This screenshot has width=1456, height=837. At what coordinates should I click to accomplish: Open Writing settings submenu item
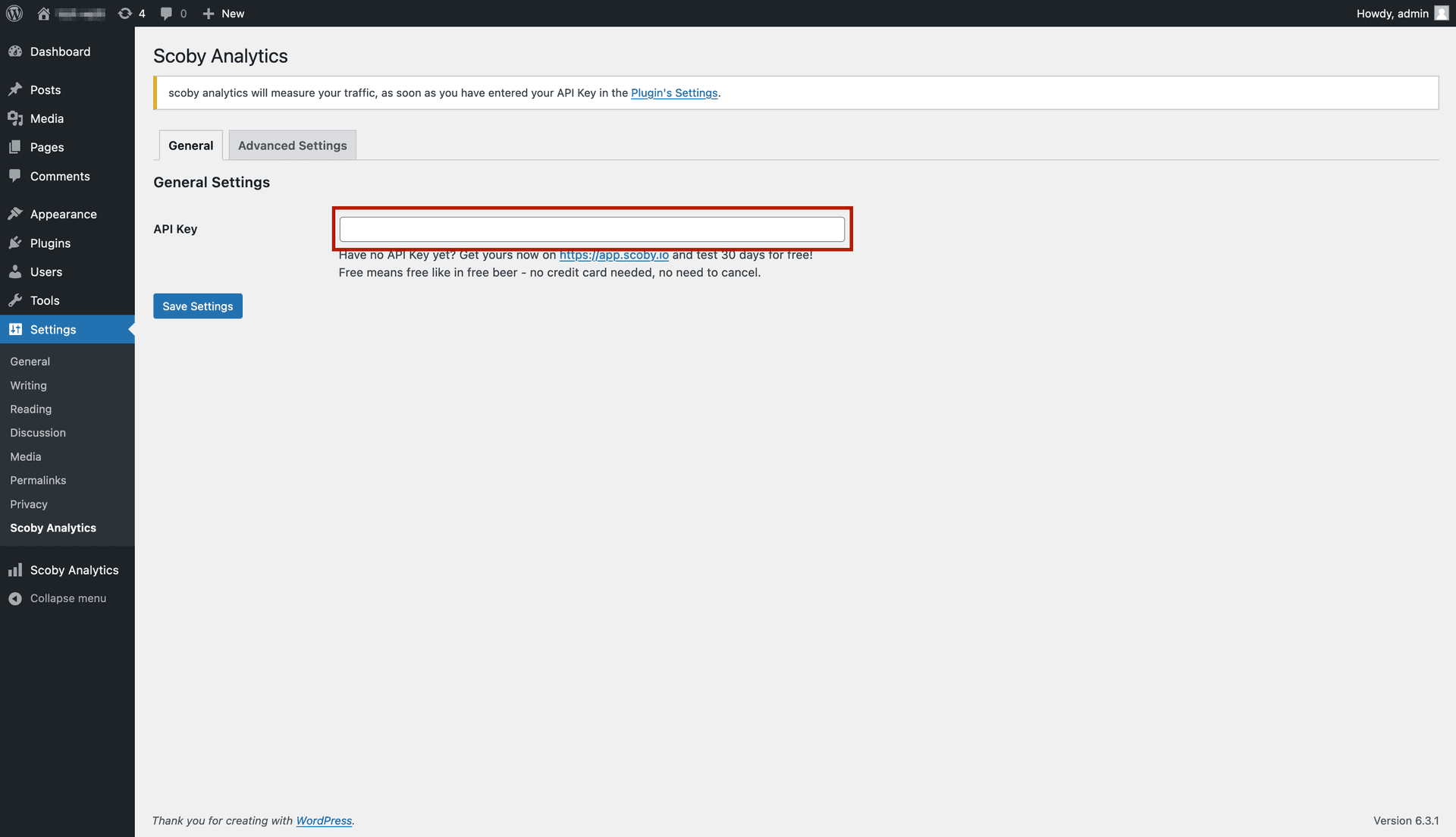(29, 385)
